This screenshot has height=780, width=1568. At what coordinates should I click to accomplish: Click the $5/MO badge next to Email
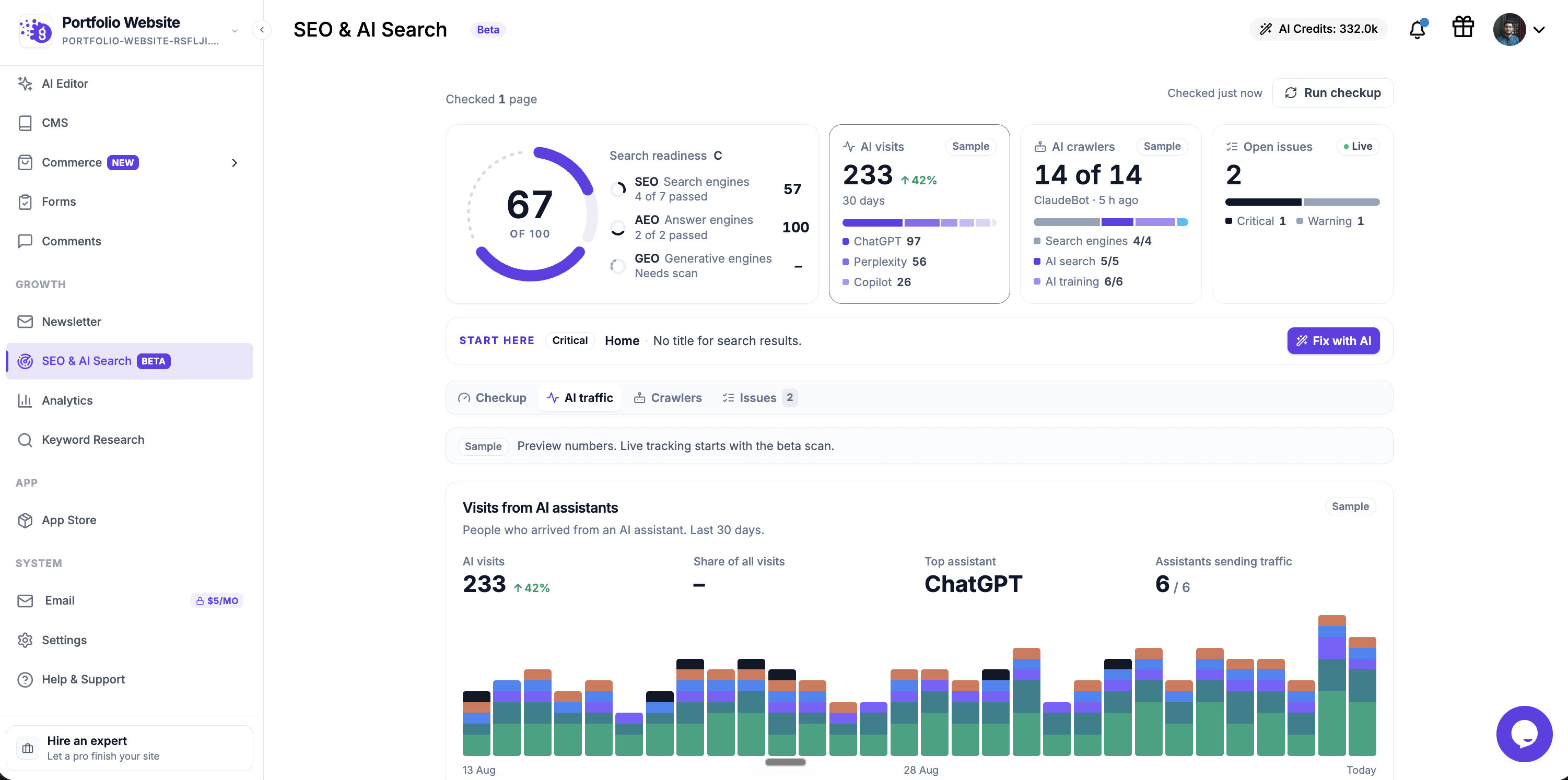click(x=217, y=600)
